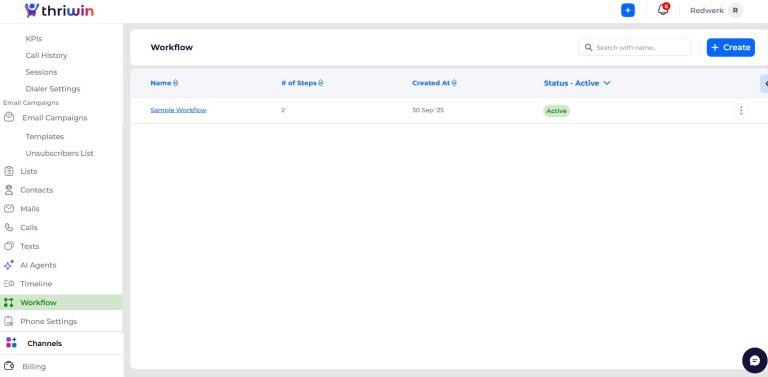
Task: Expand the collapsed side panel arrow
Action: pyautogui.click(x=765, y=84)
